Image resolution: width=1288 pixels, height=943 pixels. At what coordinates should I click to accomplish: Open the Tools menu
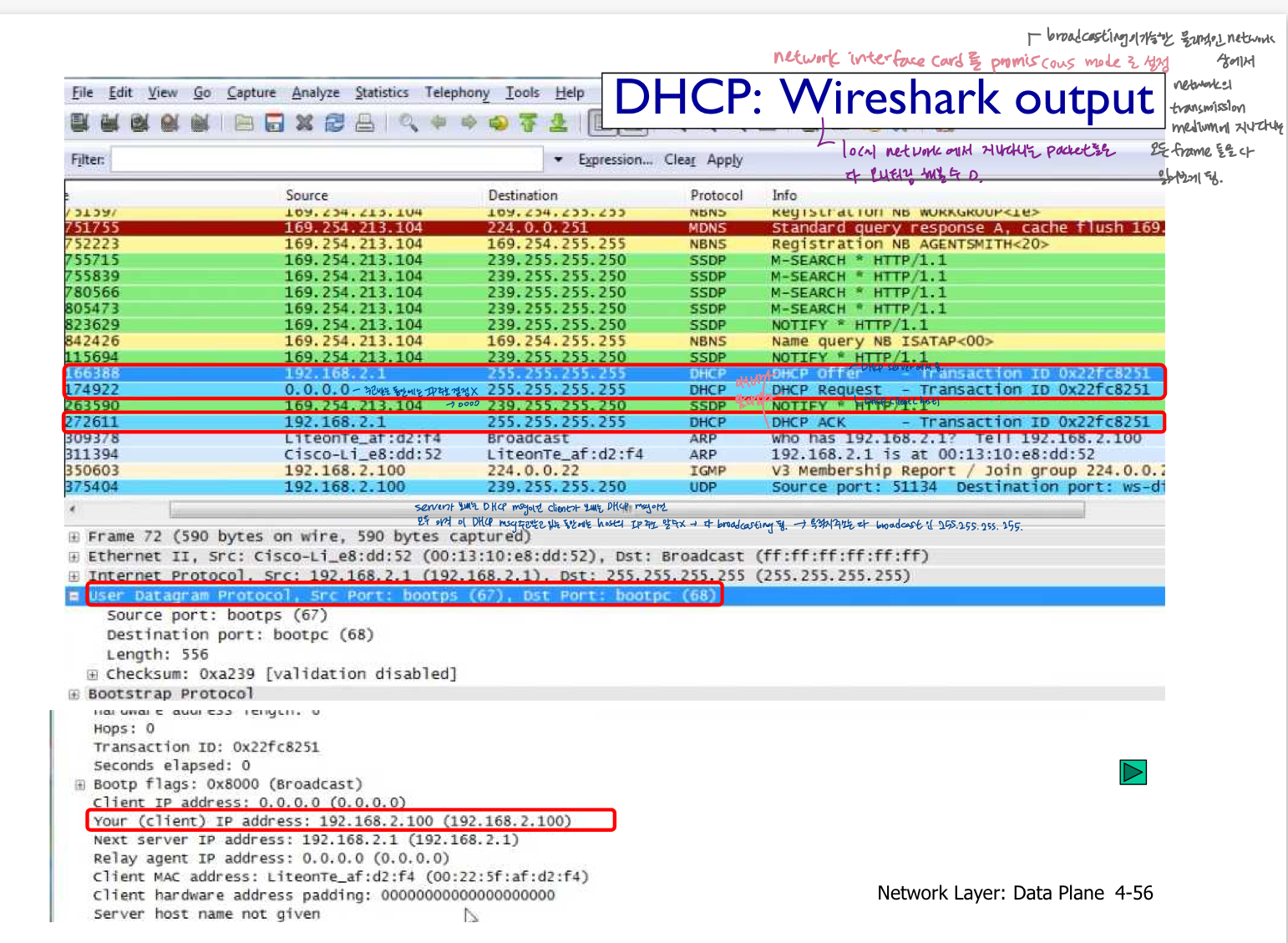522,93
